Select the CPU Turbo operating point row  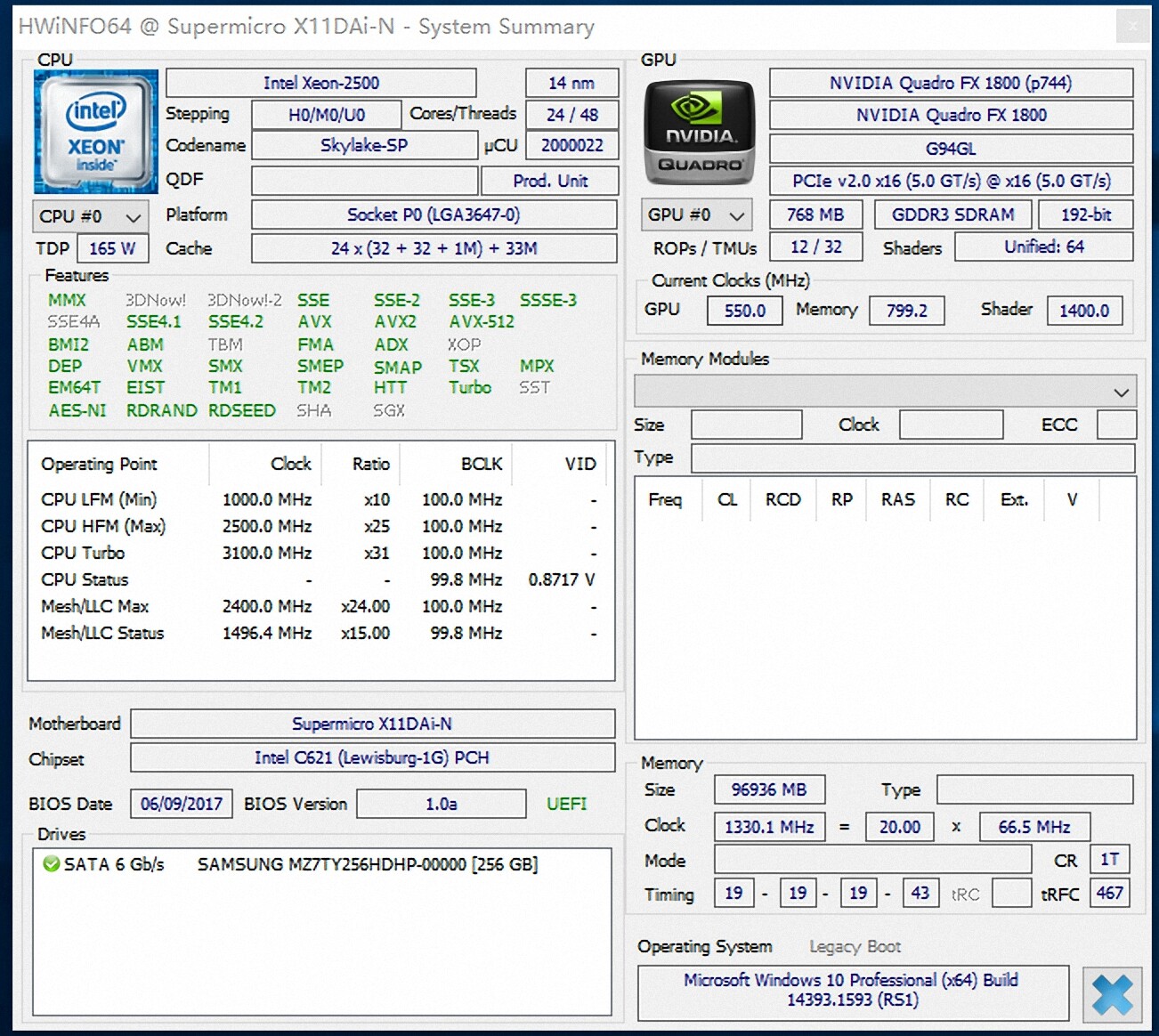tap(84, 553)
